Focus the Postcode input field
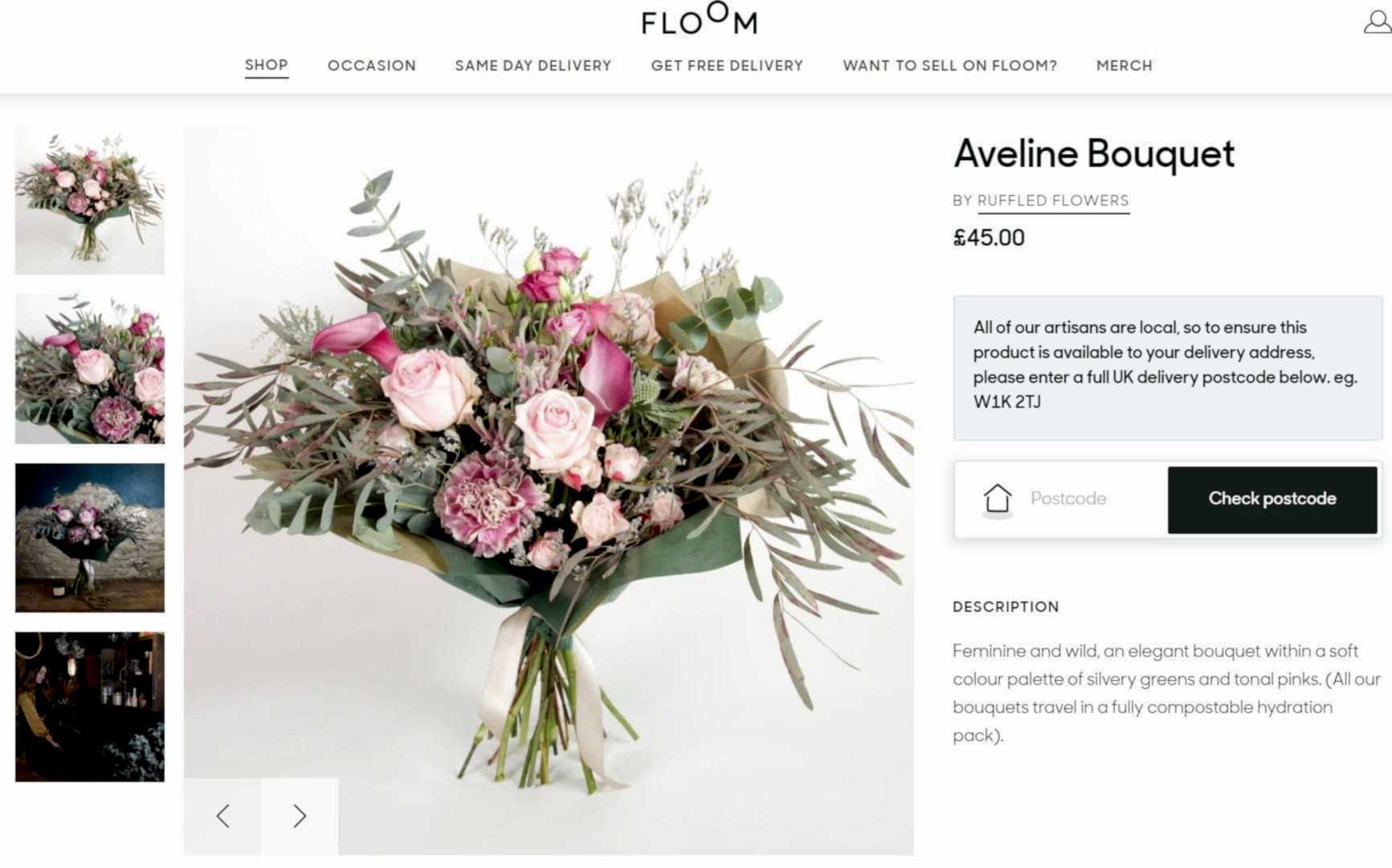 [1092, 499]
